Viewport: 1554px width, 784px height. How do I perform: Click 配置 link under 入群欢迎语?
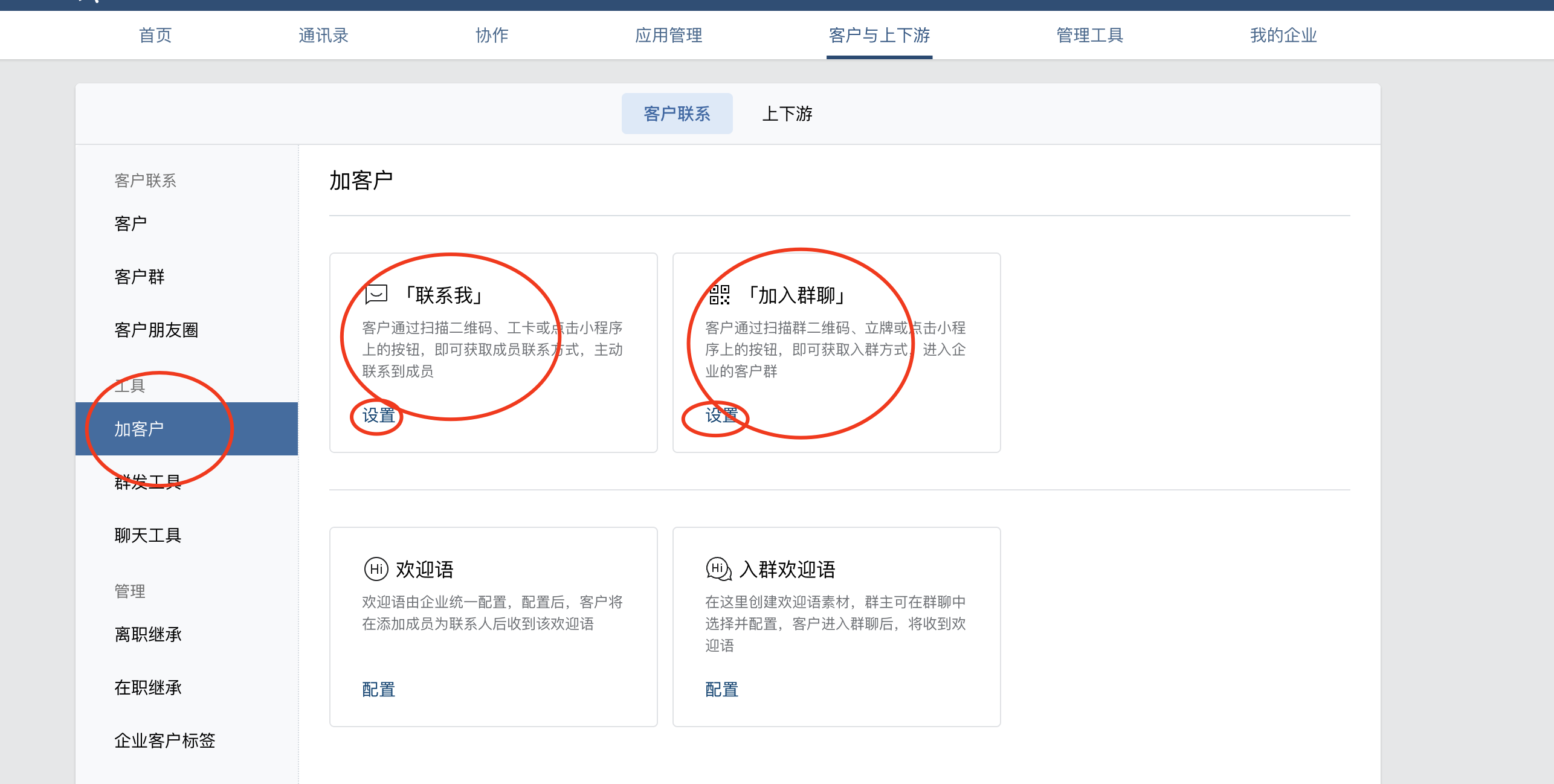[721, 689]
